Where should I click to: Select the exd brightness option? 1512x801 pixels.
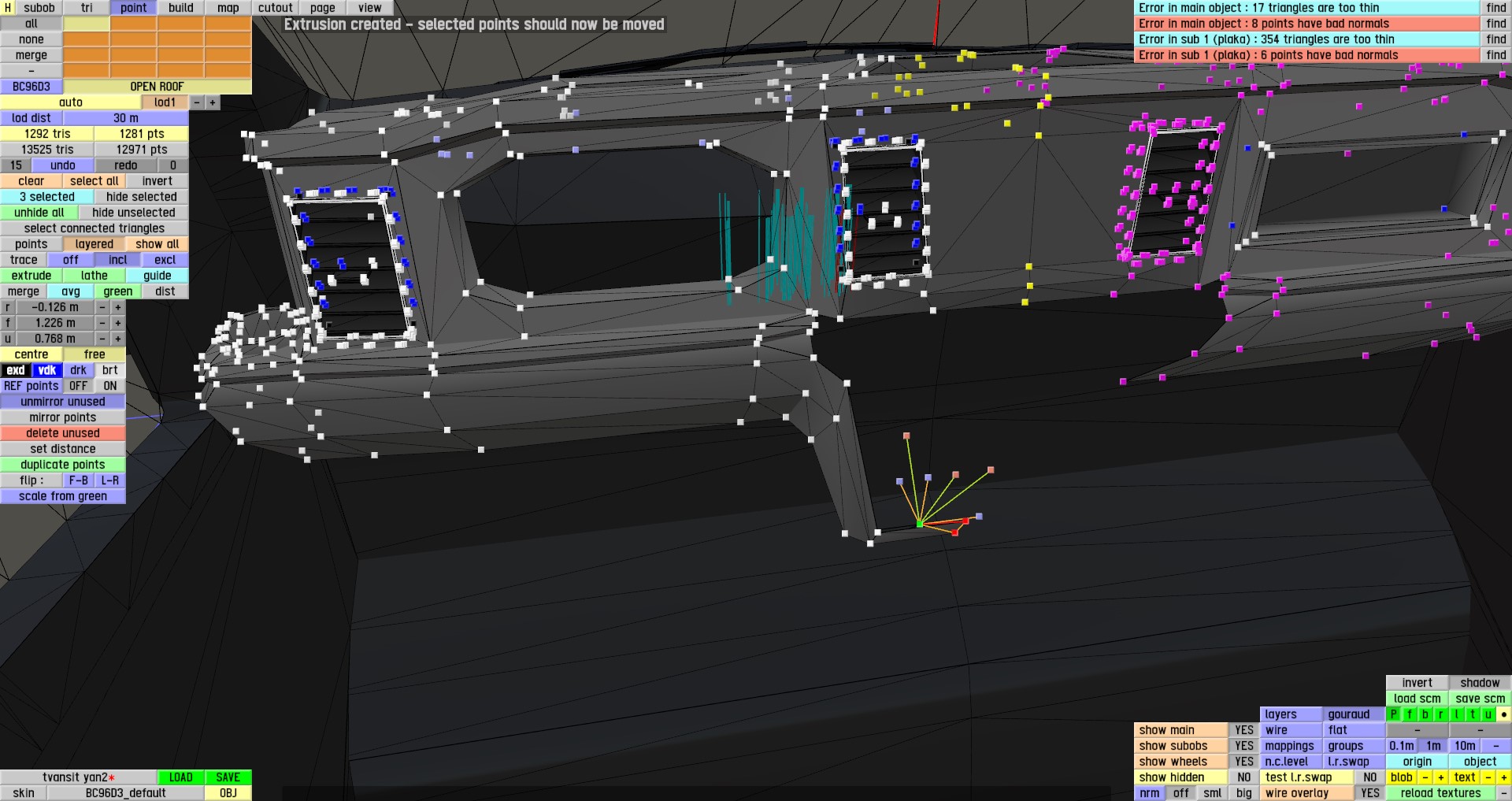click(x=16, y=370)
